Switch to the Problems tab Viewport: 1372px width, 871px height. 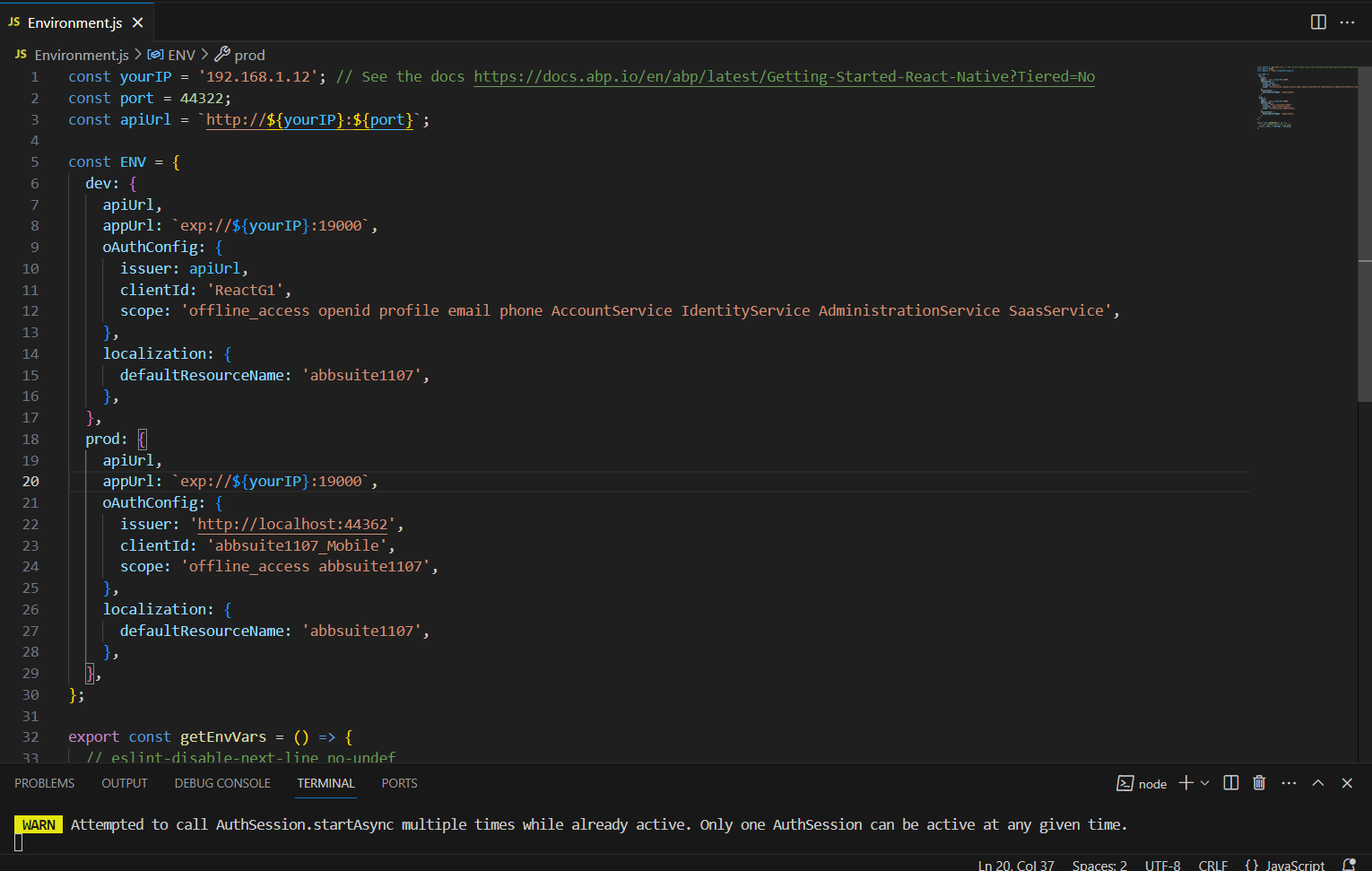point(45,783)
